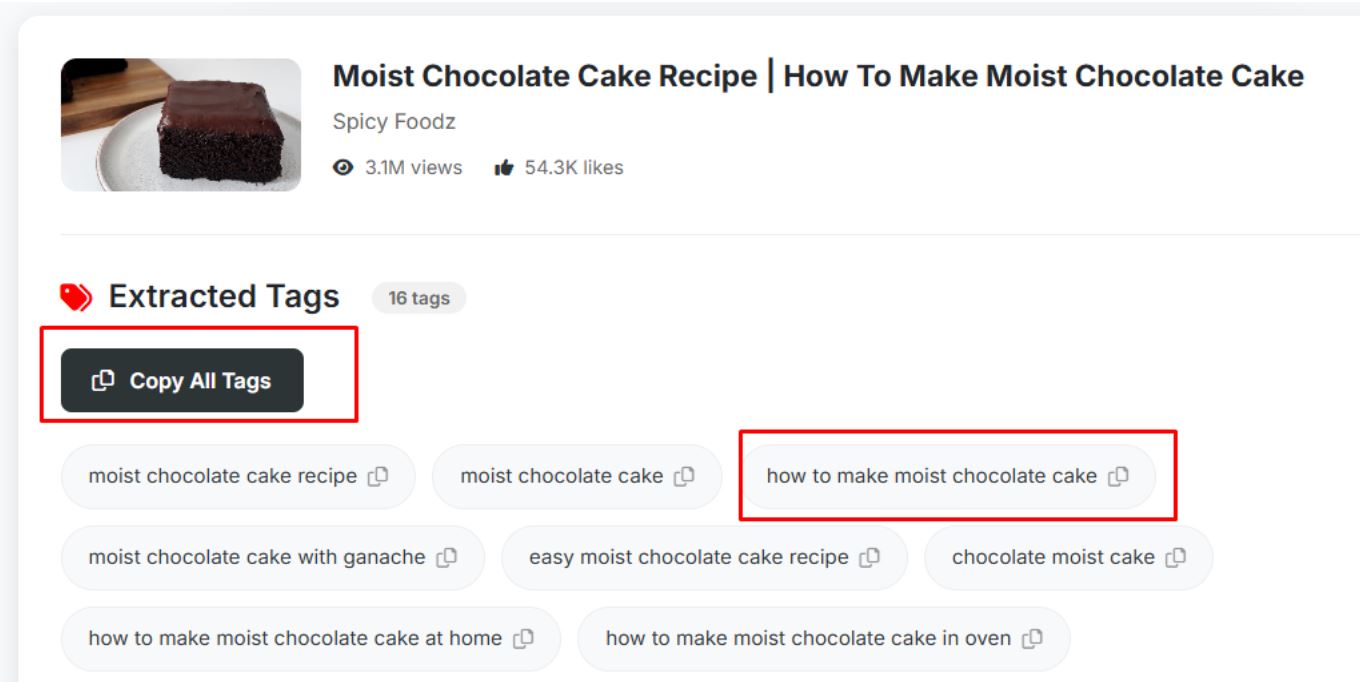
Task: Copy icon for 'how to make moist chocolate cake'
Action: coord(1118,477)
